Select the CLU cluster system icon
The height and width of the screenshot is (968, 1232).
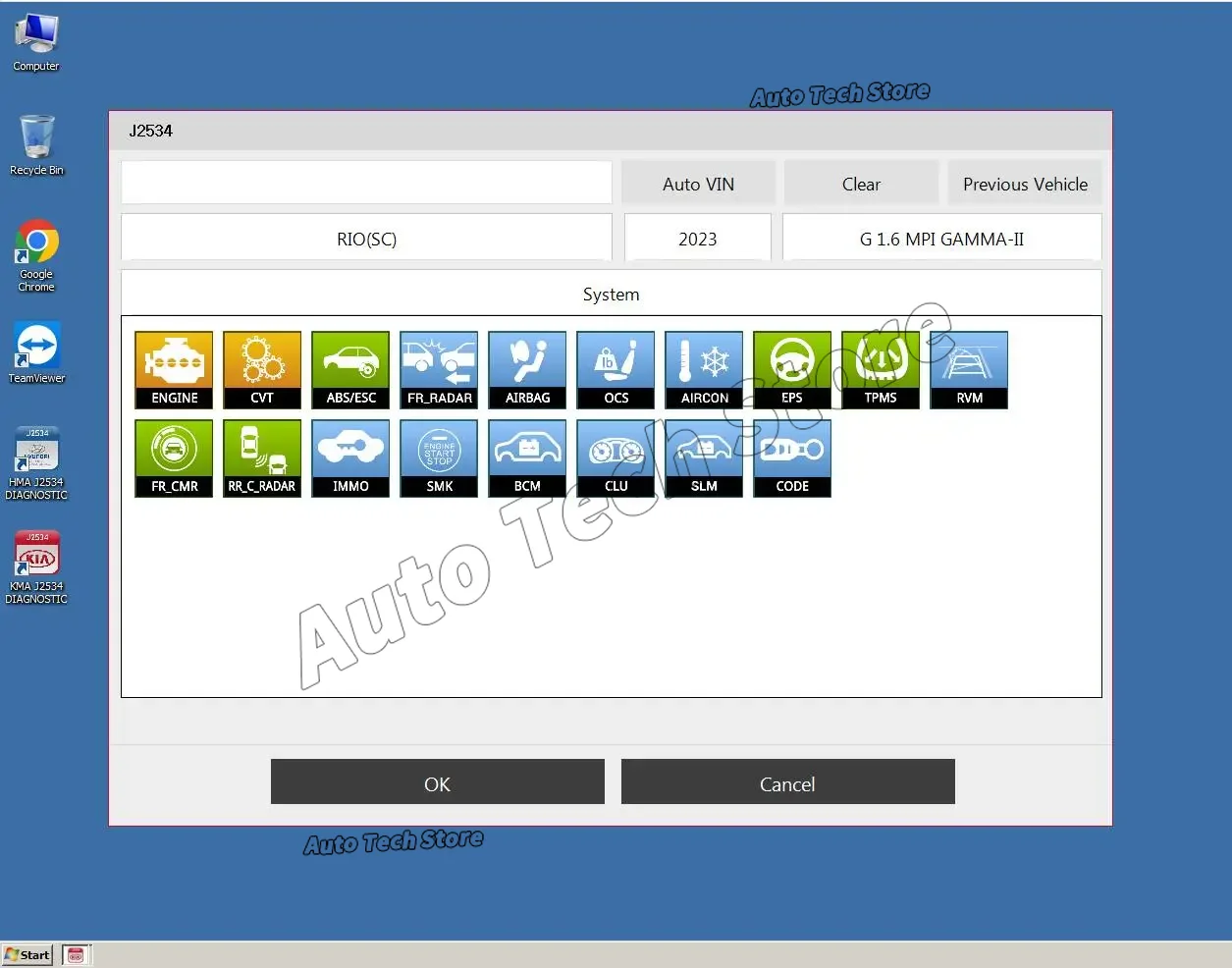tap(616, 457)
